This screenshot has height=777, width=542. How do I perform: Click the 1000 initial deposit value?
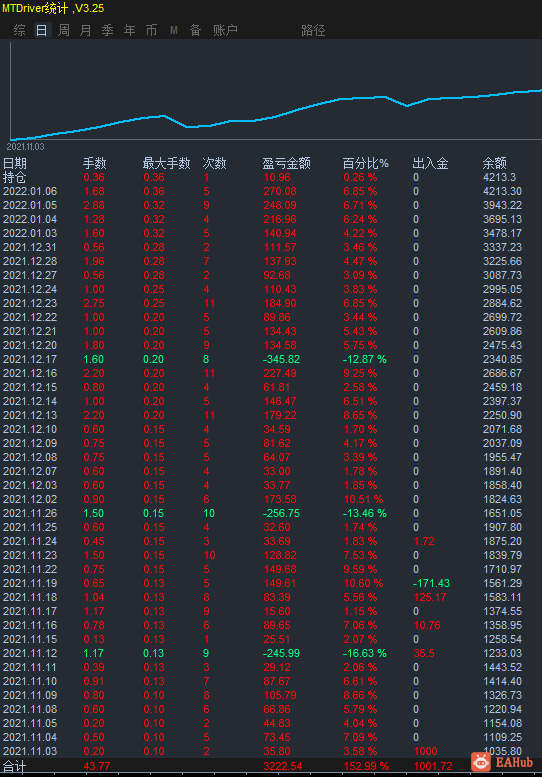[426, 751]
